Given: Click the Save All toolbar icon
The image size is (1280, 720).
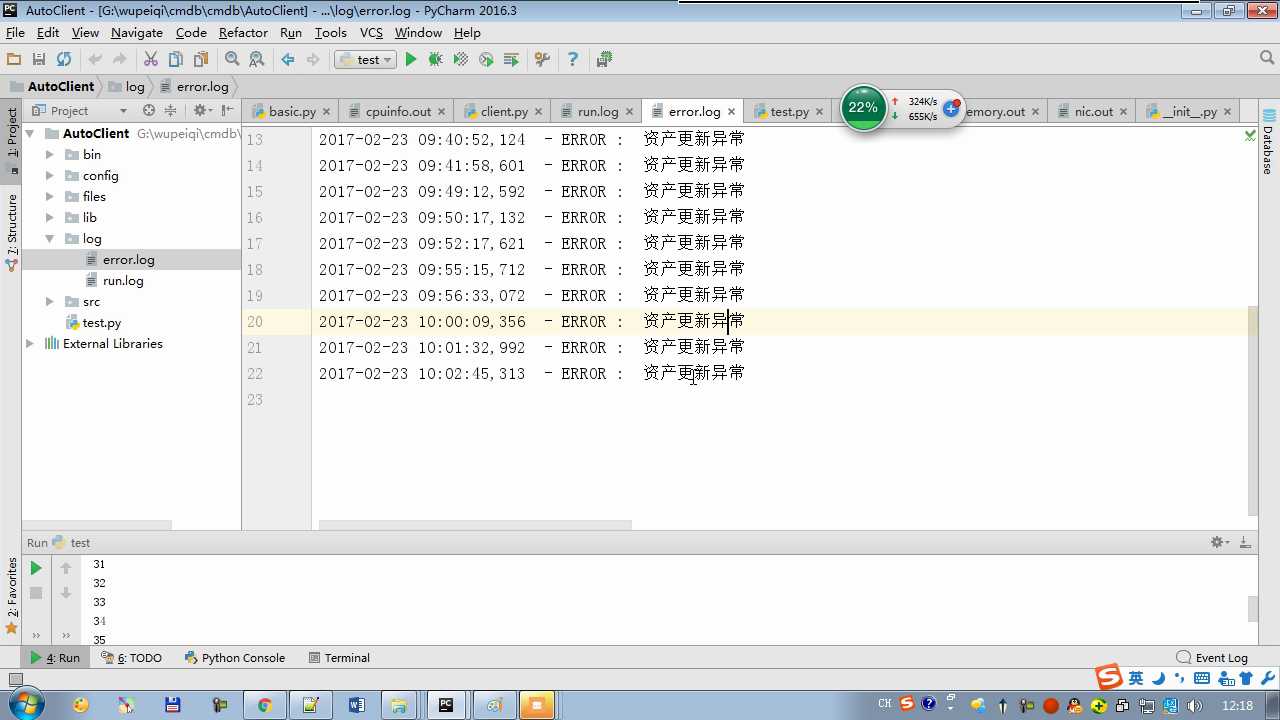Looking at the screenshot, I should pyautogui.click(x=39, y=60).
